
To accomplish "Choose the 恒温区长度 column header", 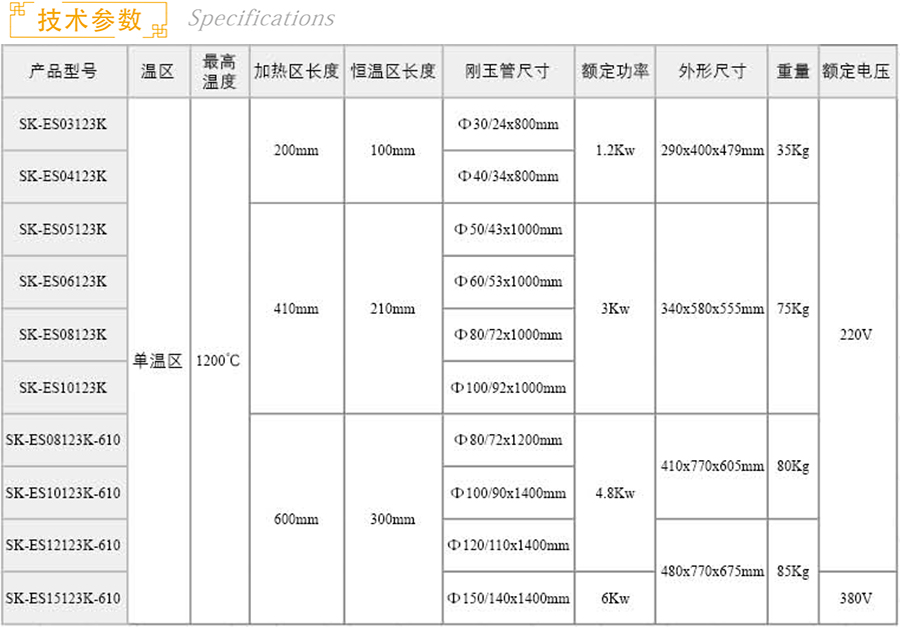I will pyautogui.click(x=393, y=71).
